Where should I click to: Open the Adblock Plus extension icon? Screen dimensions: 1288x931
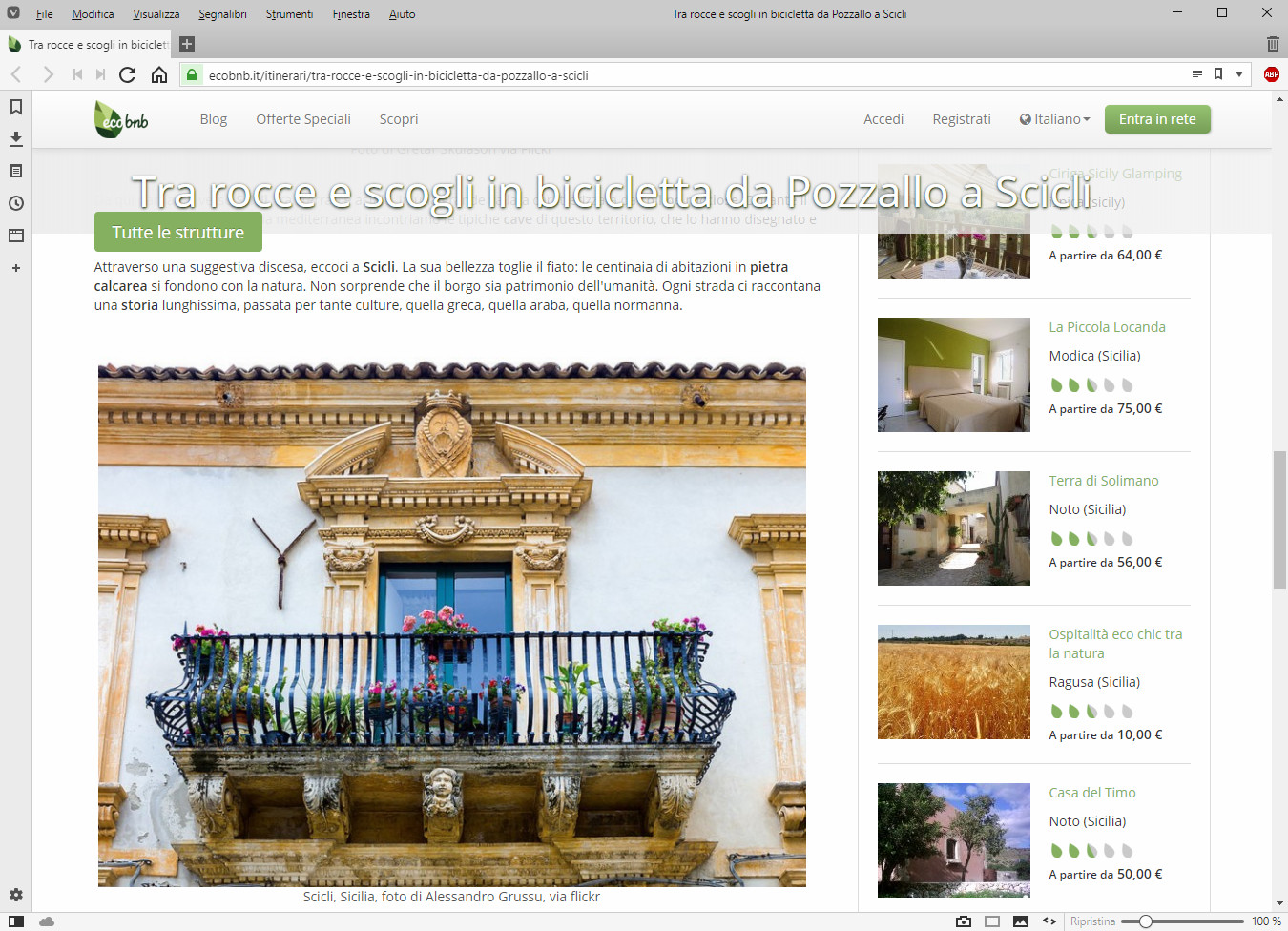(1272, 74)
